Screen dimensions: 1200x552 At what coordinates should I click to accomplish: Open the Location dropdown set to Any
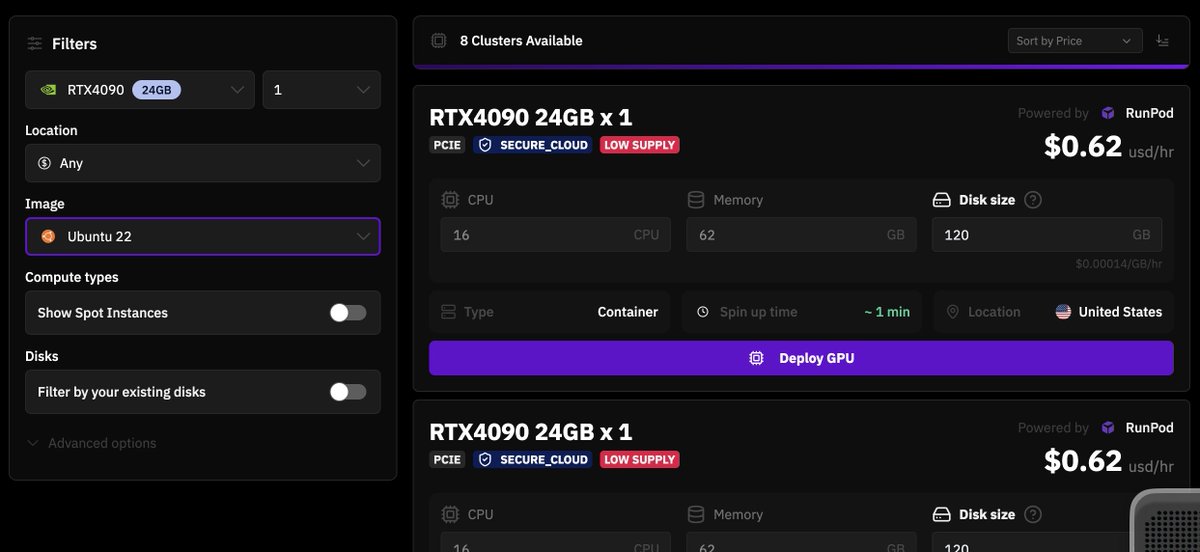tap(202, 163)
